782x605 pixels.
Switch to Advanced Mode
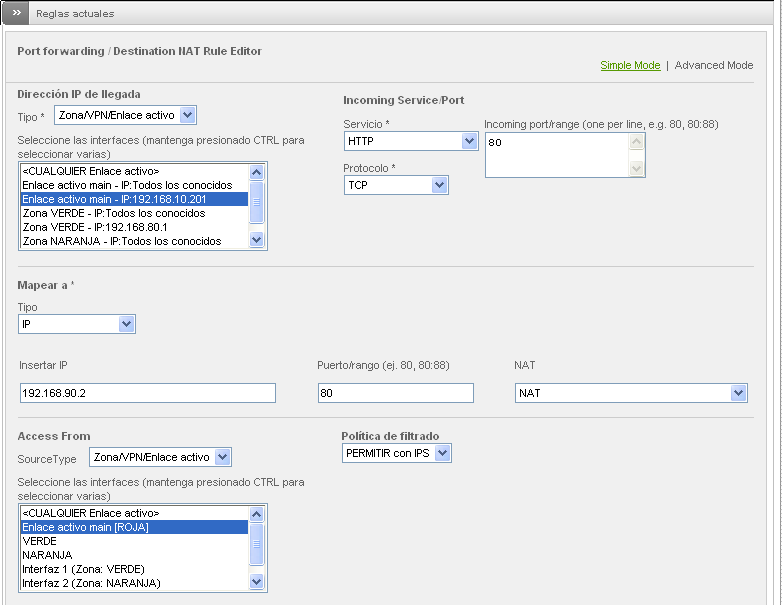pos(714,65)
